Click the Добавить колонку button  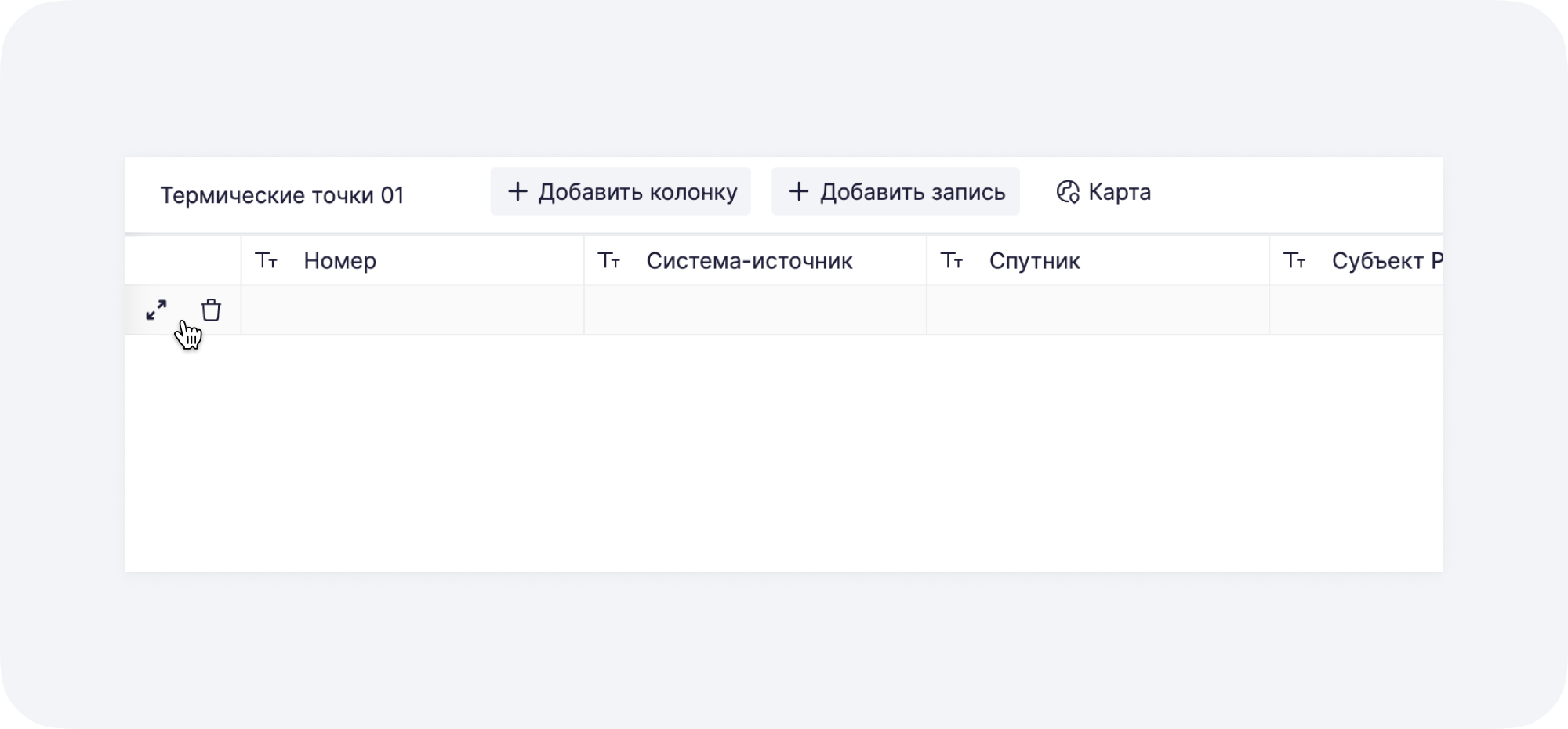[x=619, y=191]
